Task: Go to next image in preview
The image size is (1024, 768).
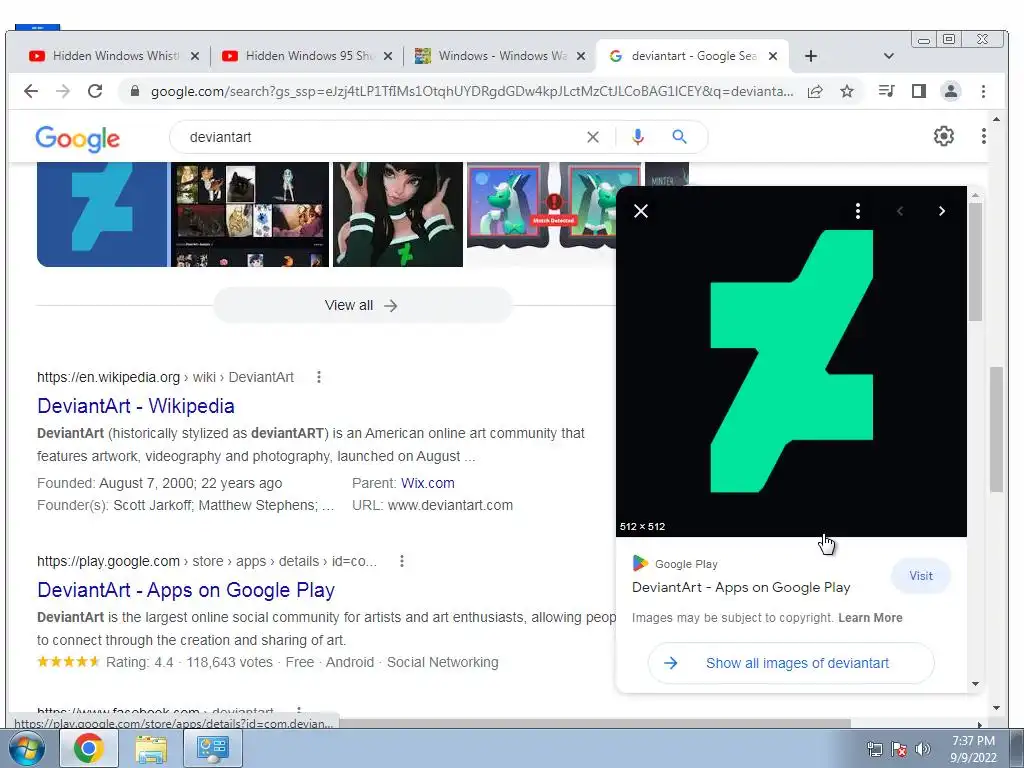Action: tap(941, 211)
